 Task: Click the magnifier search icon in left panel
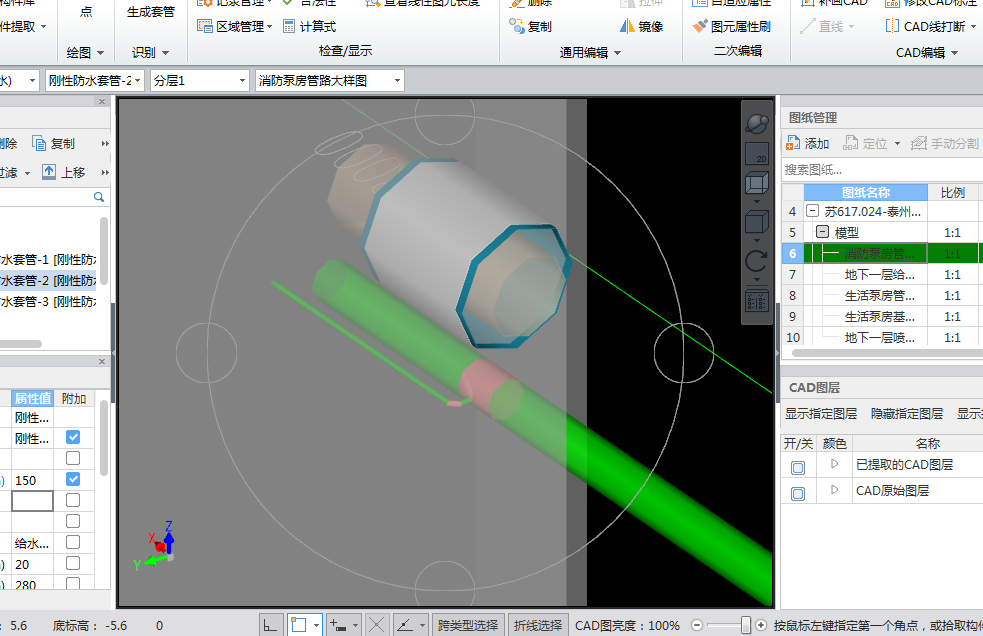pos(98,197)
